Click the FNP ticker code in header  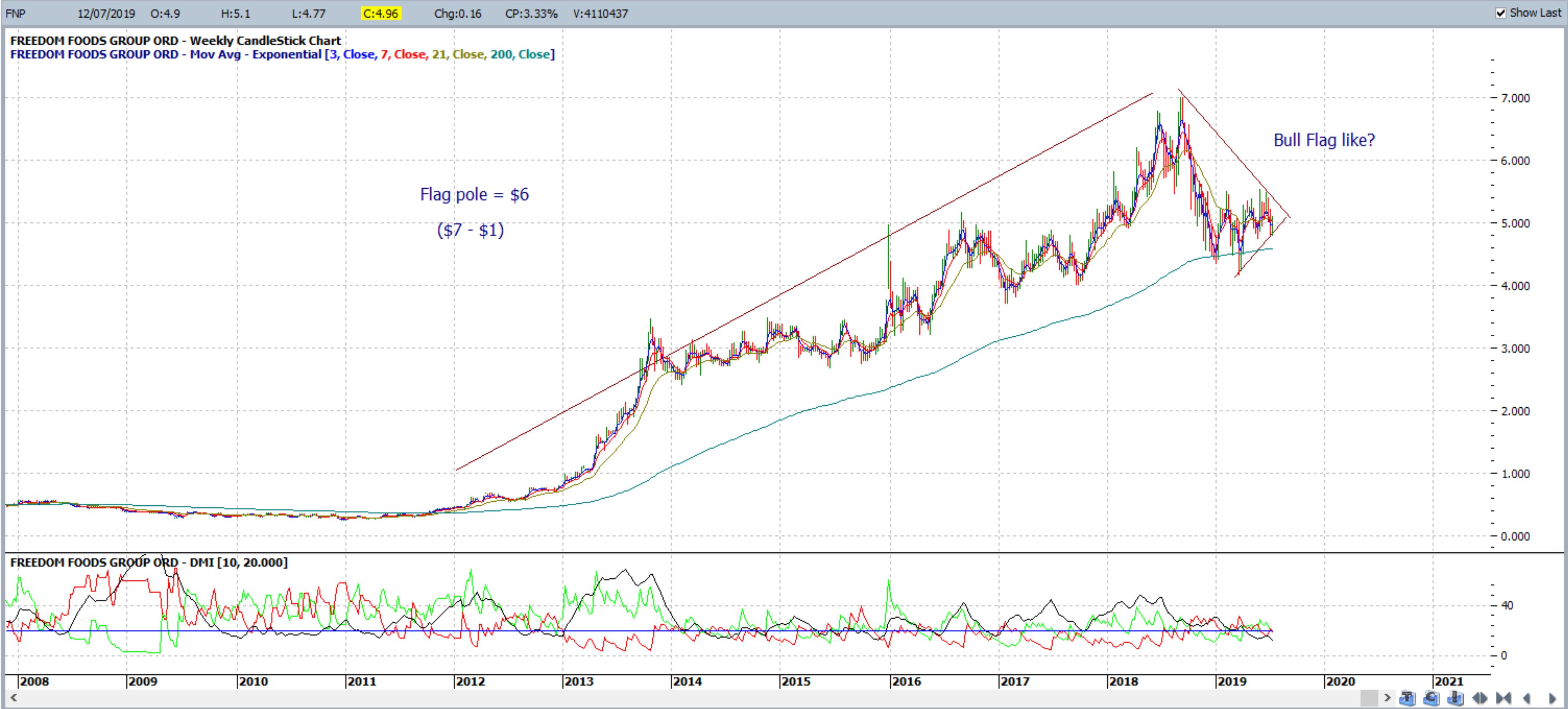click(16, 13)
